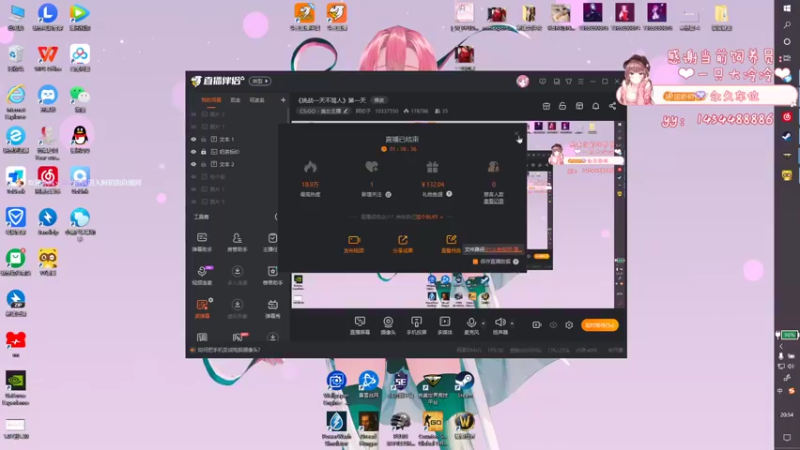Viewport: 800px width, 450px height.
Task: Open Steam icon in taskbar
Action: tap(787, 136)
